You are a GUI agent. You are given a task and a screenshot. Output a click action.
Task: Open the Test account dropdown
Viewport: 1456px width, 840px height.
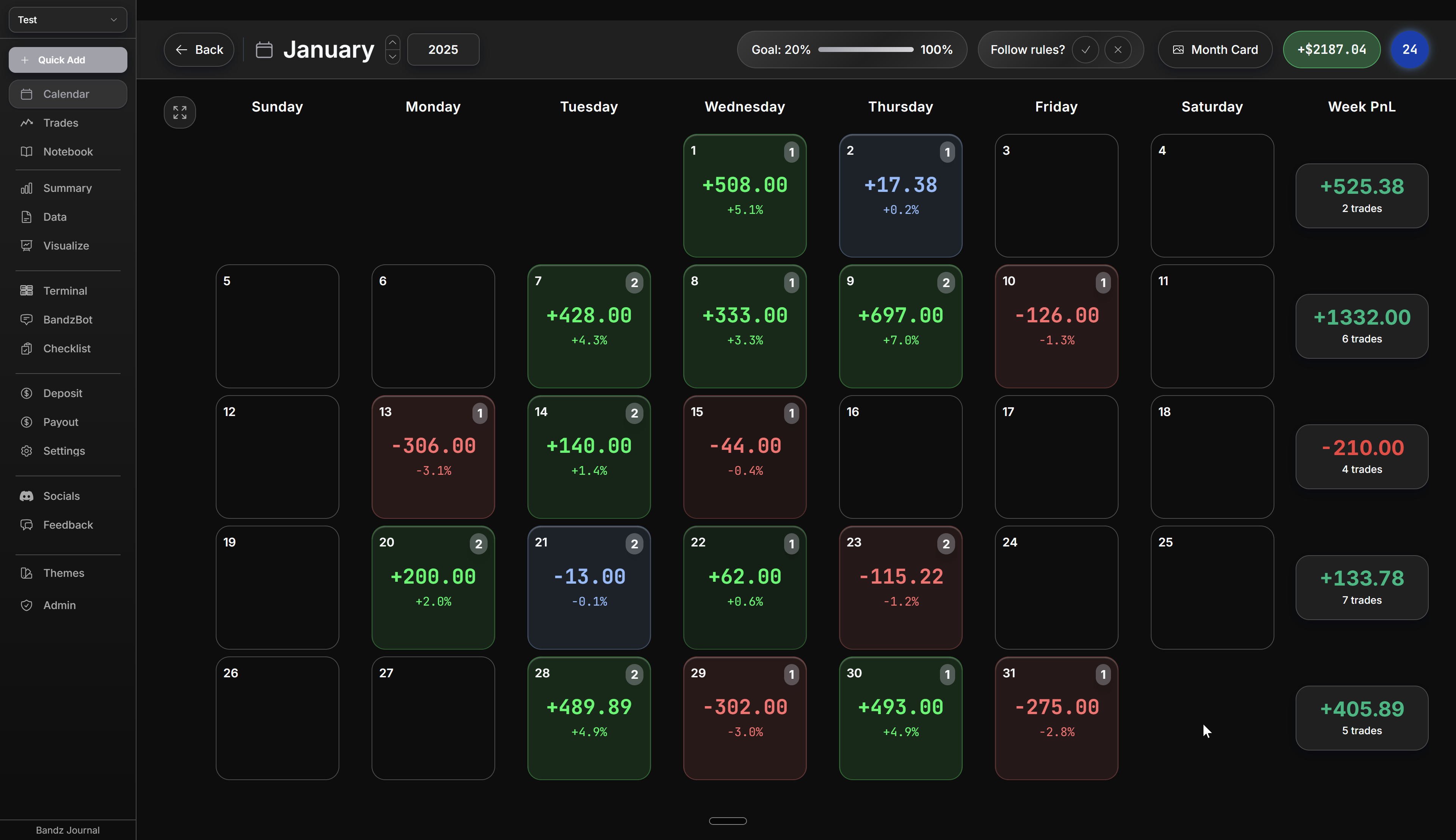(68, 20)
